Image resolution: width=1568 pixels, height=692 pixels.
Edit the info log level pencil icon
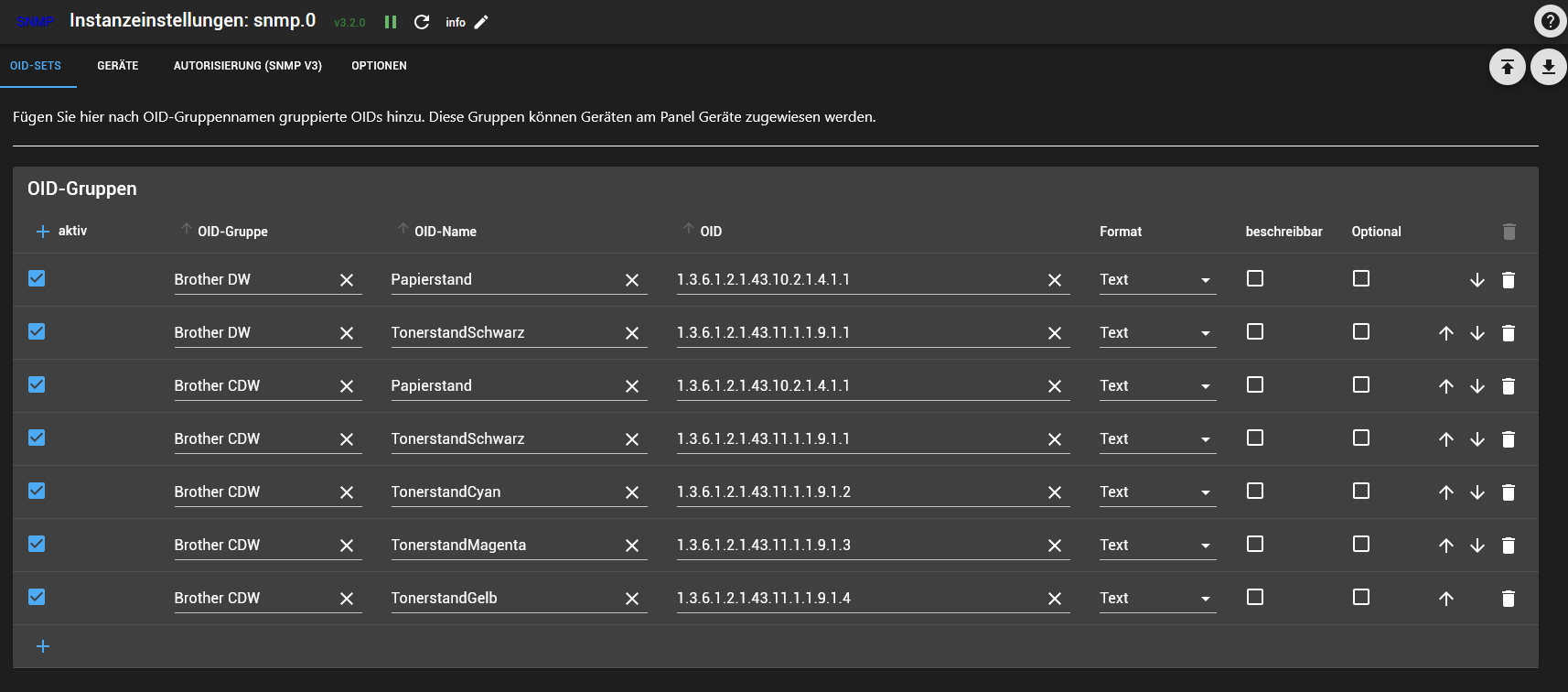pyautogui.click(x=481, y=22)
